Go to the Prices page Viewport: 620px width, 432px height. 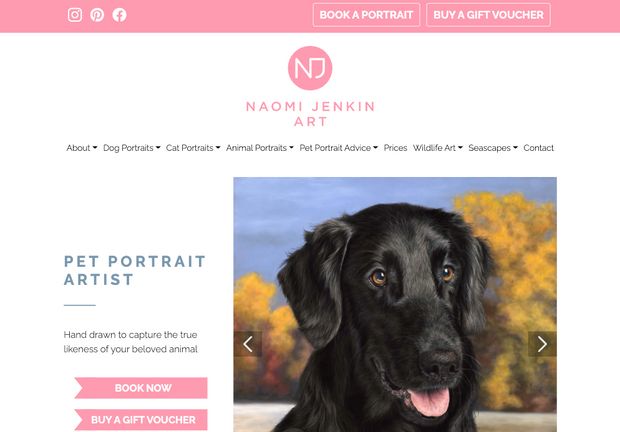tap(395, 148)
